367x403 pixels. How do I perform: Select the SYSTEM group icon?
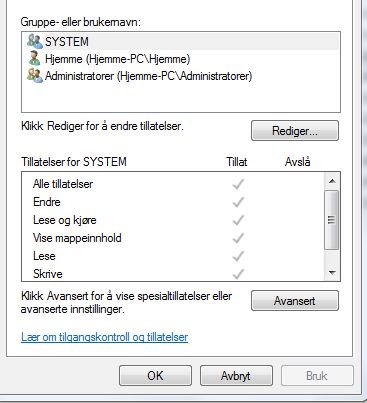35,41
